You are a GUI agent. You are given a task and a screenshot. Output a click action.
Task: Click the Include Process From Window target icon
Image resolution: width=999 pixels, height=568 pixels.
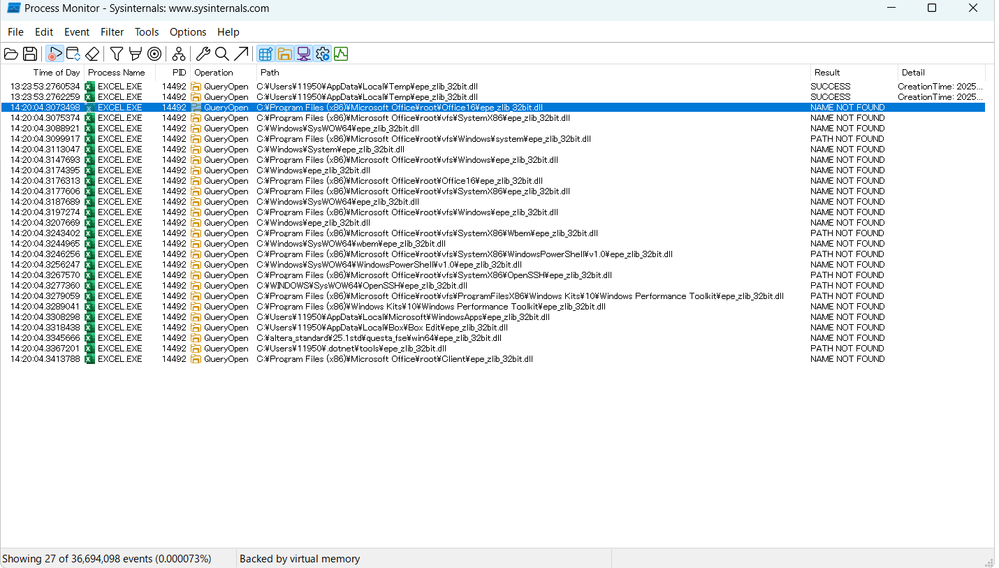(154, 54)
